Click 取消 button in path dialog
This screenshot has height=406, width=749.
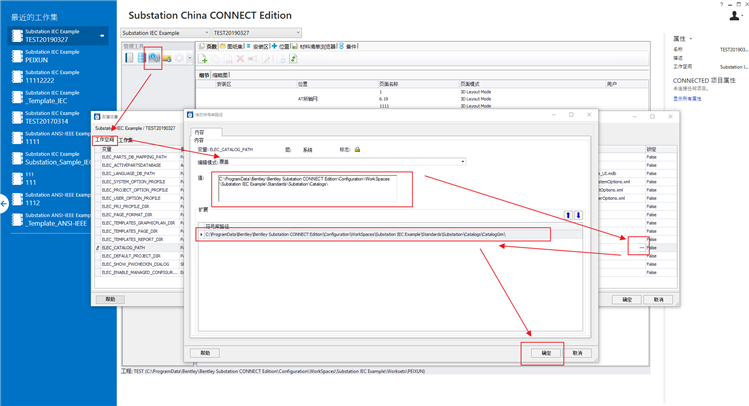(578, 353)
